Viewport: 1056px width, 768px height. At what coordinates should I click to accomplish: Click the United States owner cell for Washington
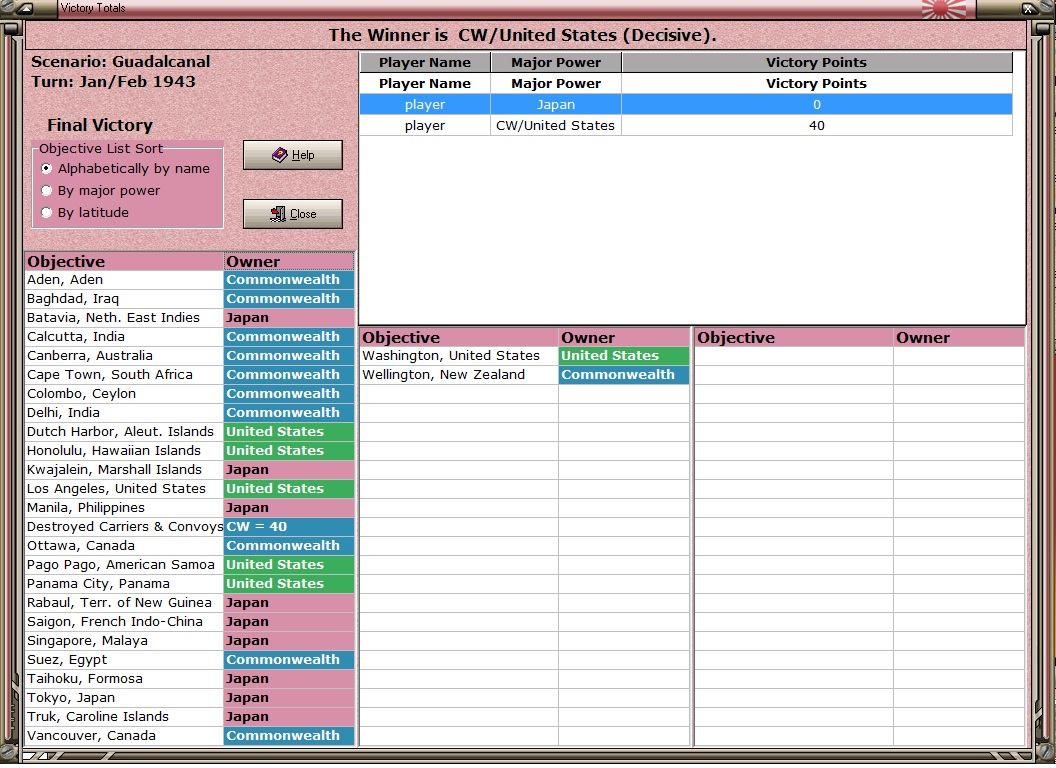point(624,355)
